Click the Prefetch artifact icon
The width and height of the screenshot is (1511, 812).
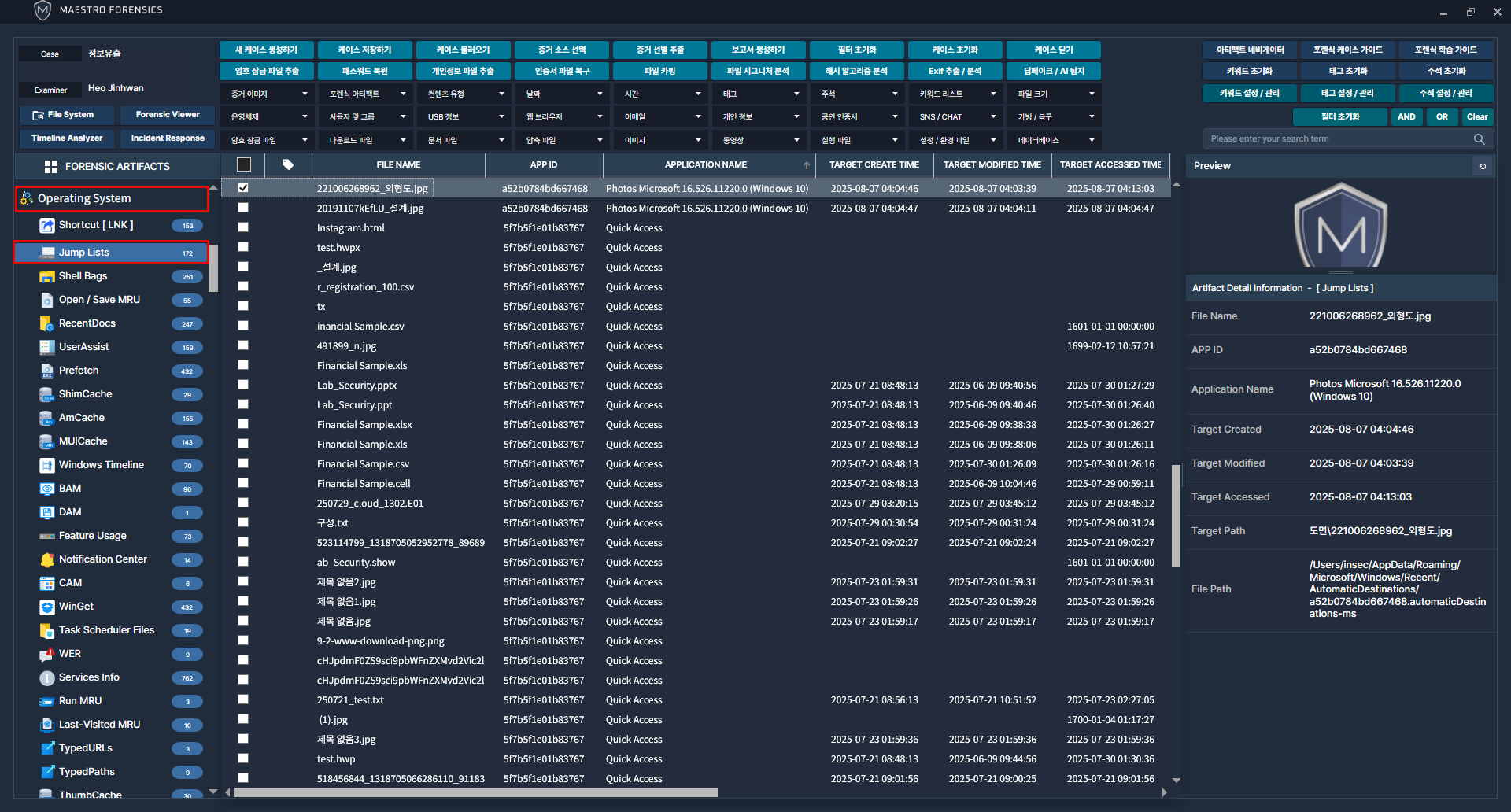[x=47, y=371]
